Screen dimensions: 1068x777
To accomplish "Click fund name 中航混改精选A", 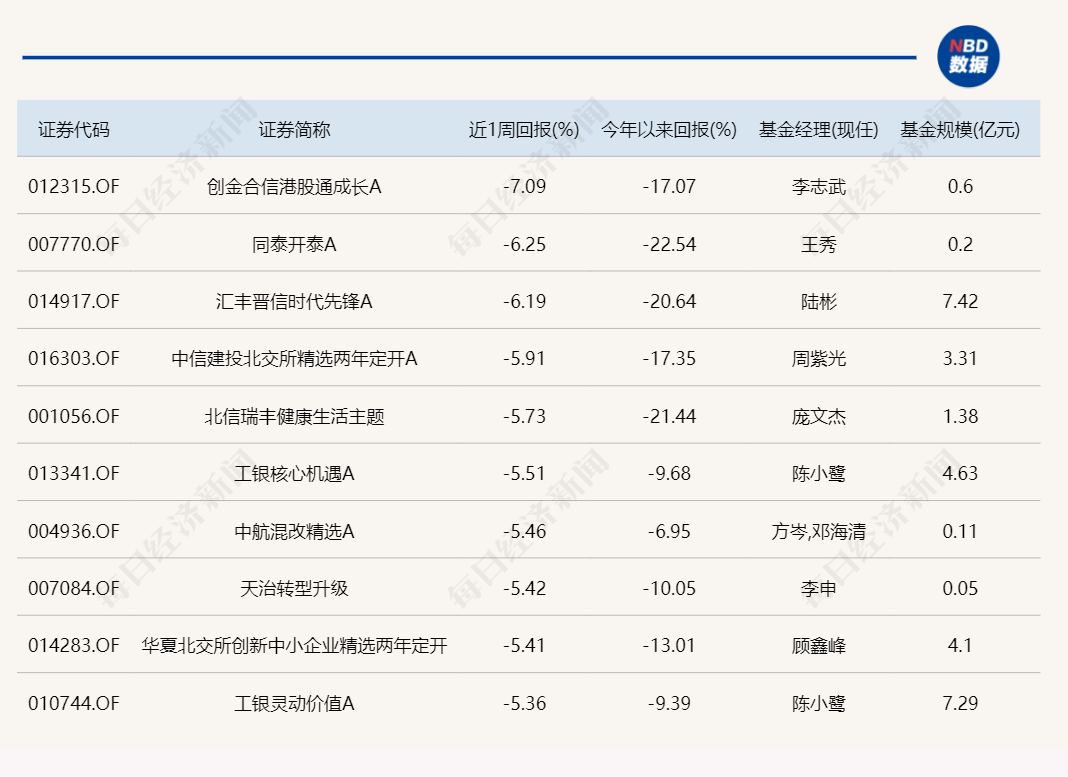I will point(294,532).
